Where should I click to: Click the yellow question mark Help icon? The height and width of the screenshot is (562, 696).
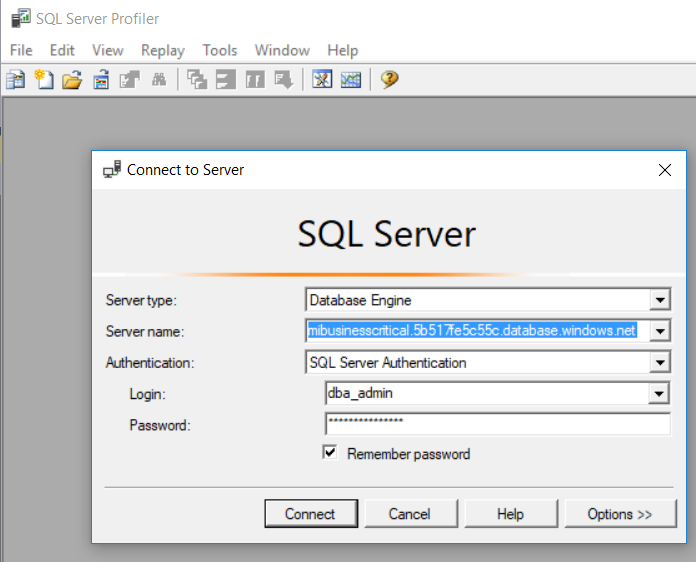coord(390,80)
